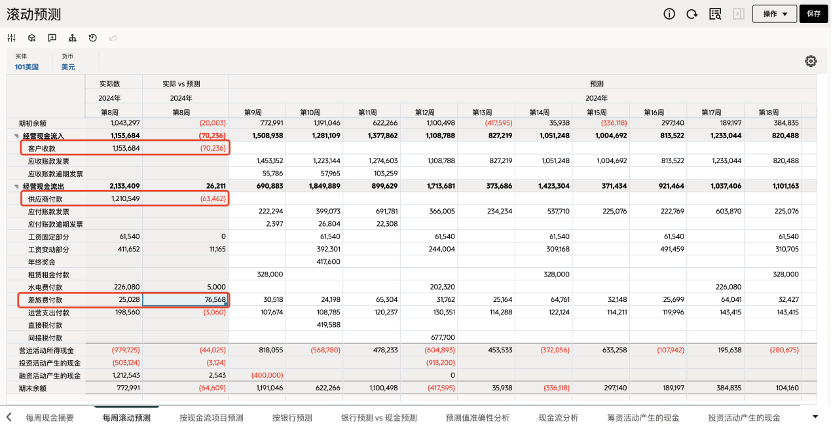Select the 差旅费付款 cell showing 76,568
832x430 pixels.
(185, 299)
